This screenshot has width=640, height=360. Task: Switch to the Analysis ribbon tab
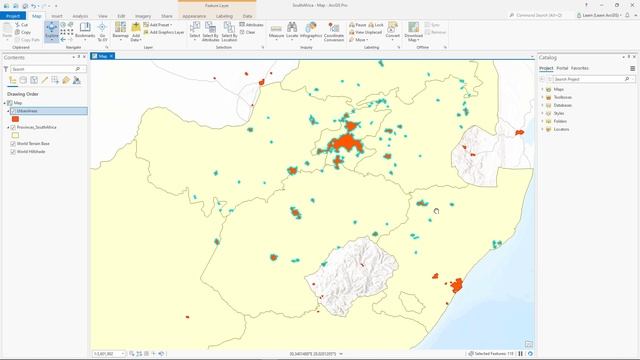coord(80,16)
